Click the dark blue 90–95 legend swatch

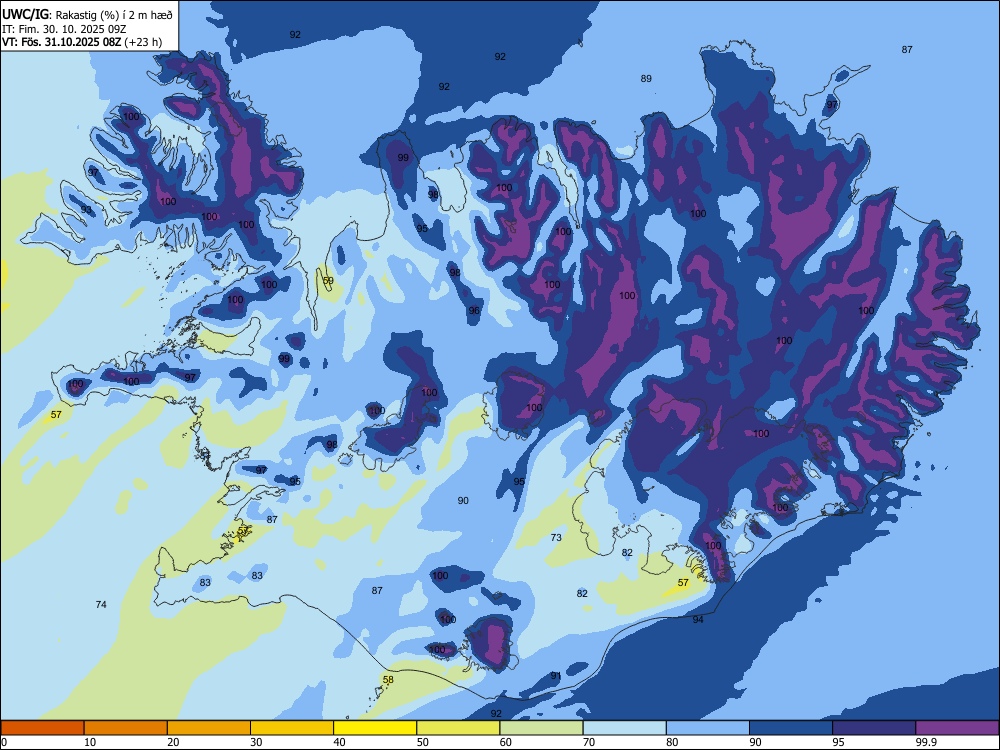click(x=791, y=728)
